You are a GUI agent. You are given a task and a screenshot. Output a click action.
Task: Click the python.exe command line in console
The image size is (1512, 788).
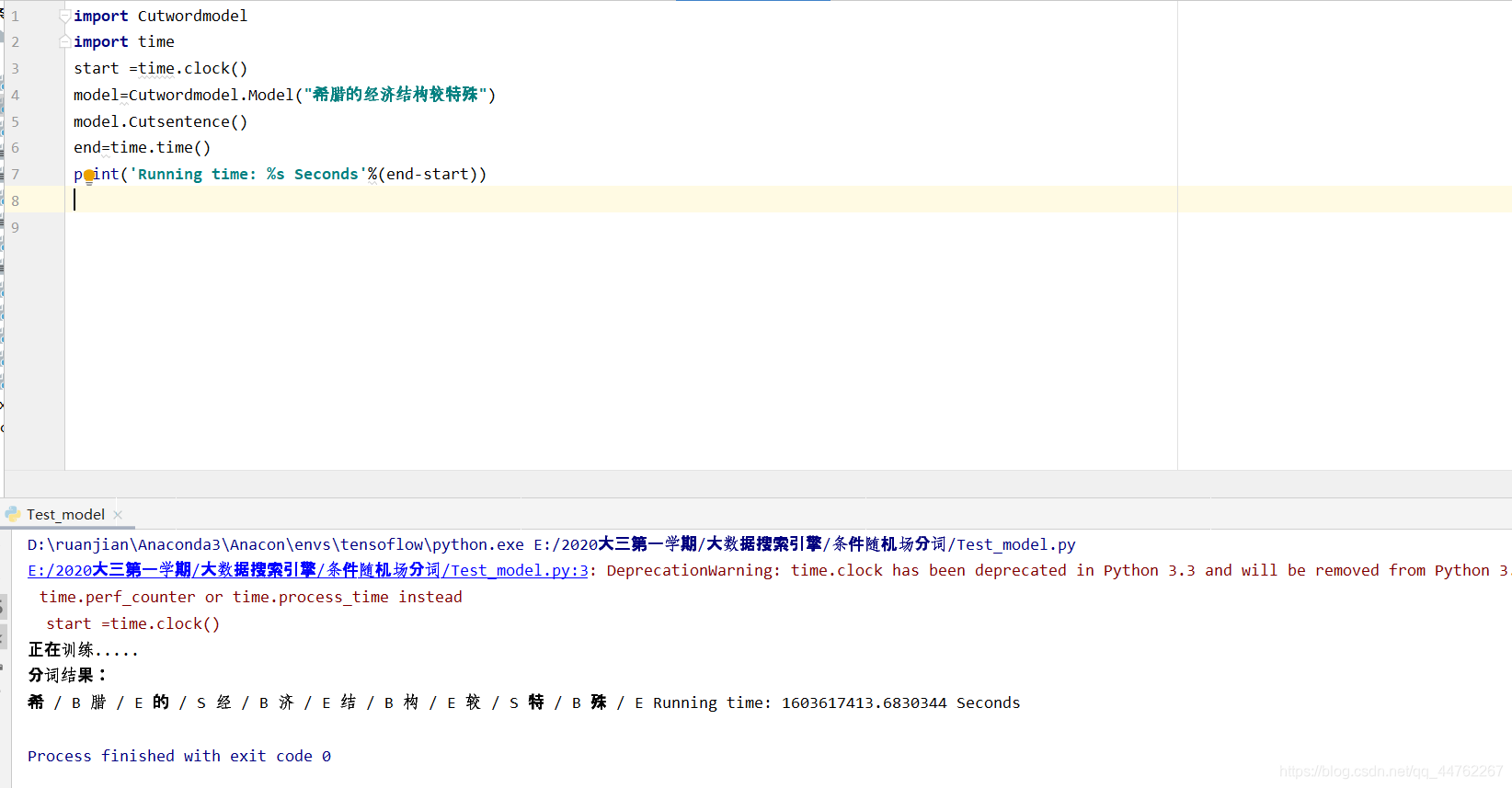552,544
